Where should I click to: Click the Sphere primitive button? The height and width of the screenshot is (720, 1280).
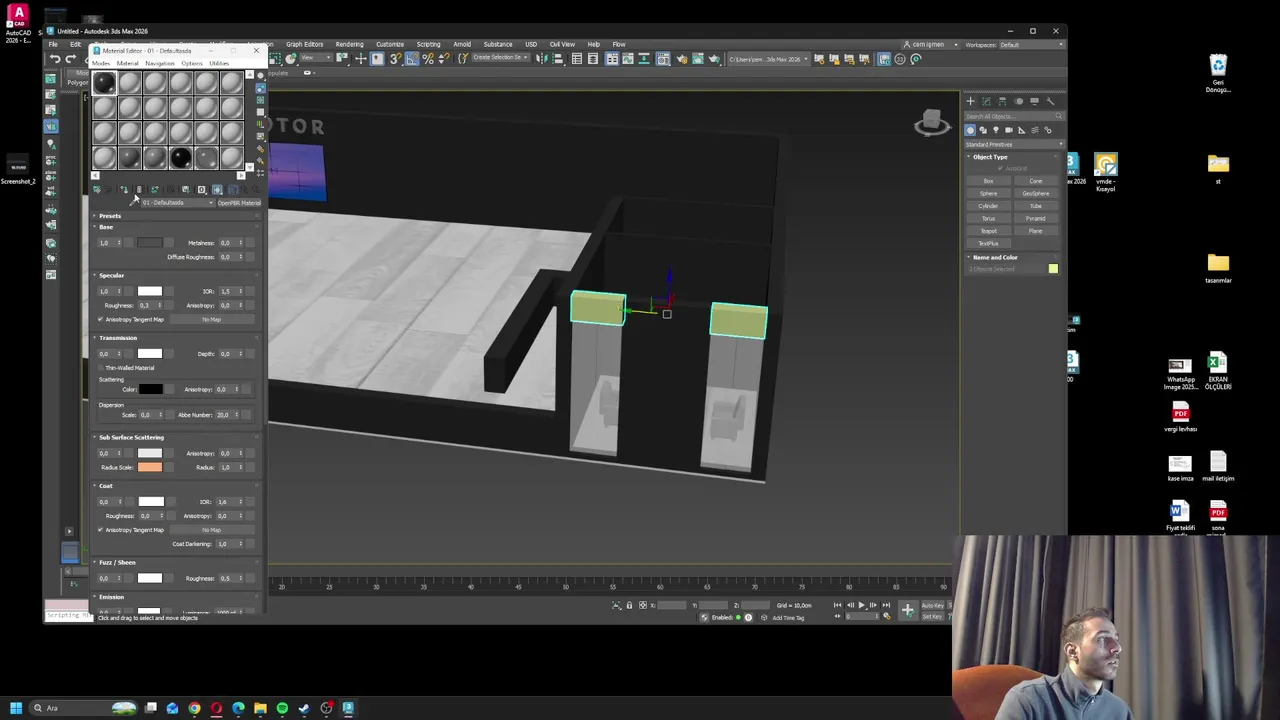coord(988,194)
